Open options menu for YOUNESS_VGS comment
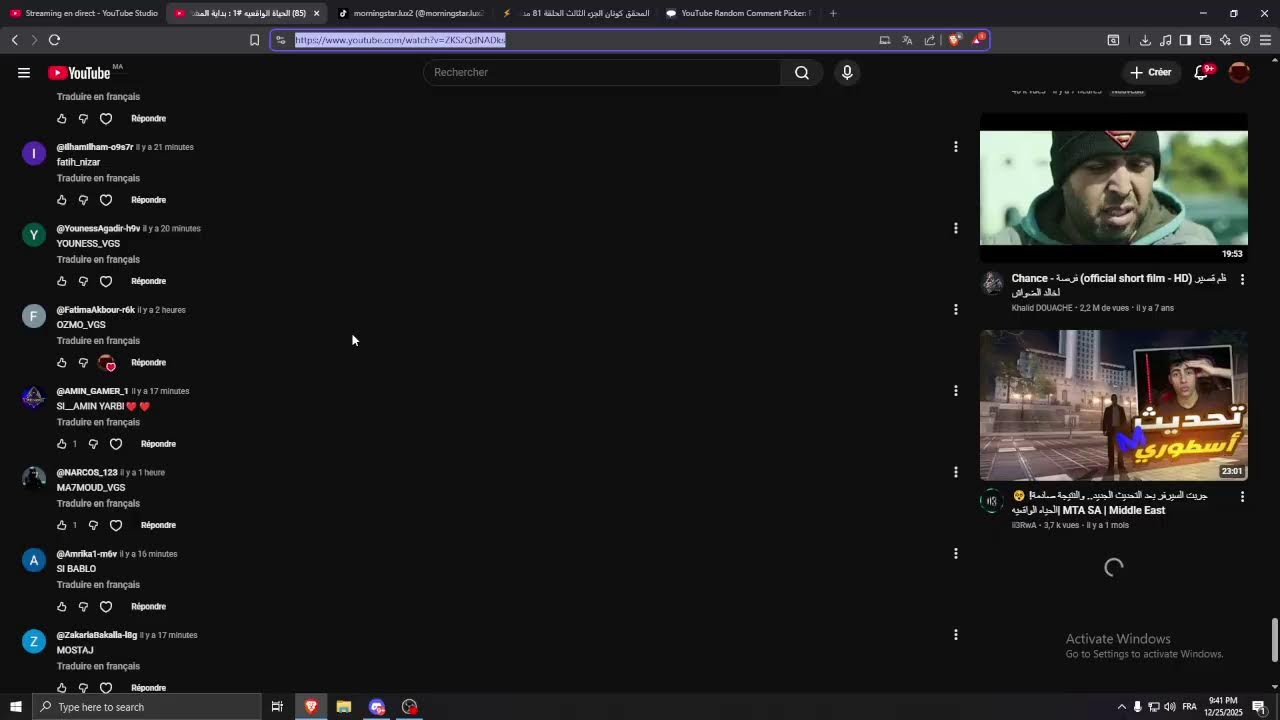Screen dimensions: 1280x720 955,228
